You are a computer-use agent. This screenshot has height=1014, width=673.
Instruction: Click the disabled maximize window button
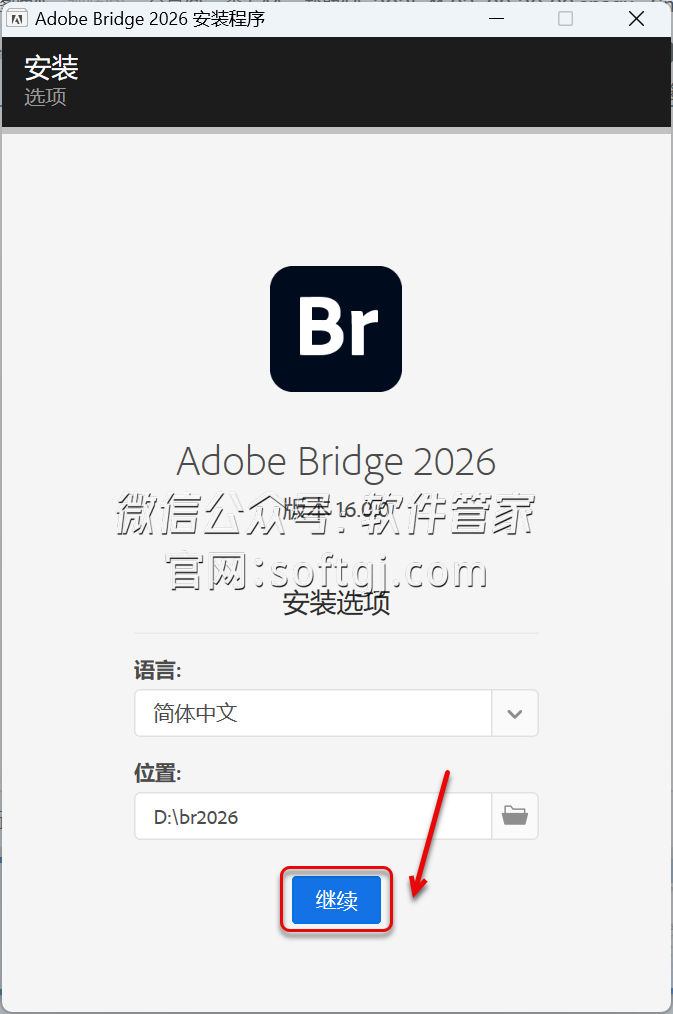(566, 19)
